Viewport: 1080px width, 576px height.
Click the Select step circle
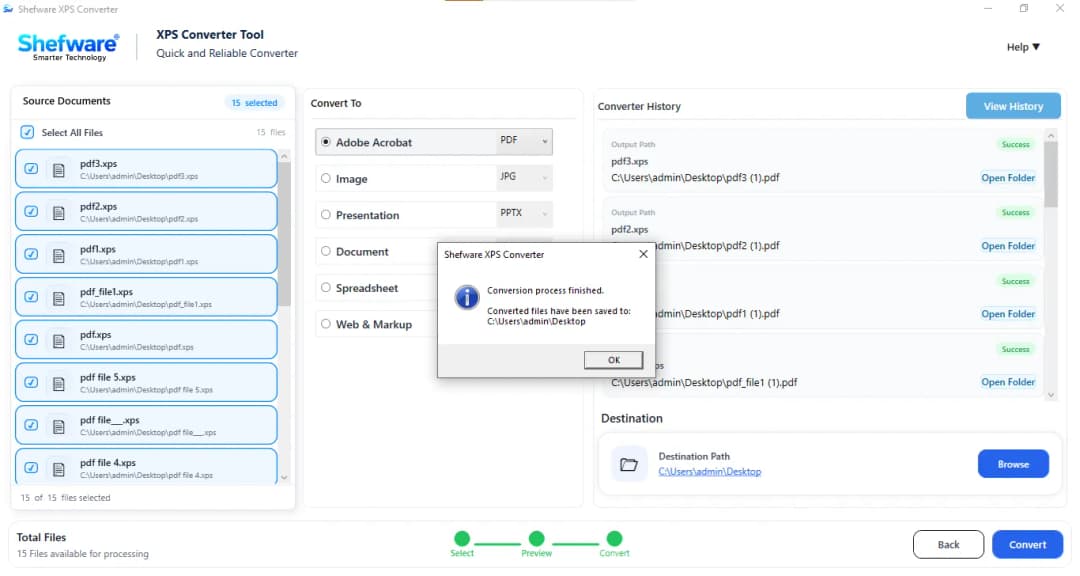pos(462,538)
